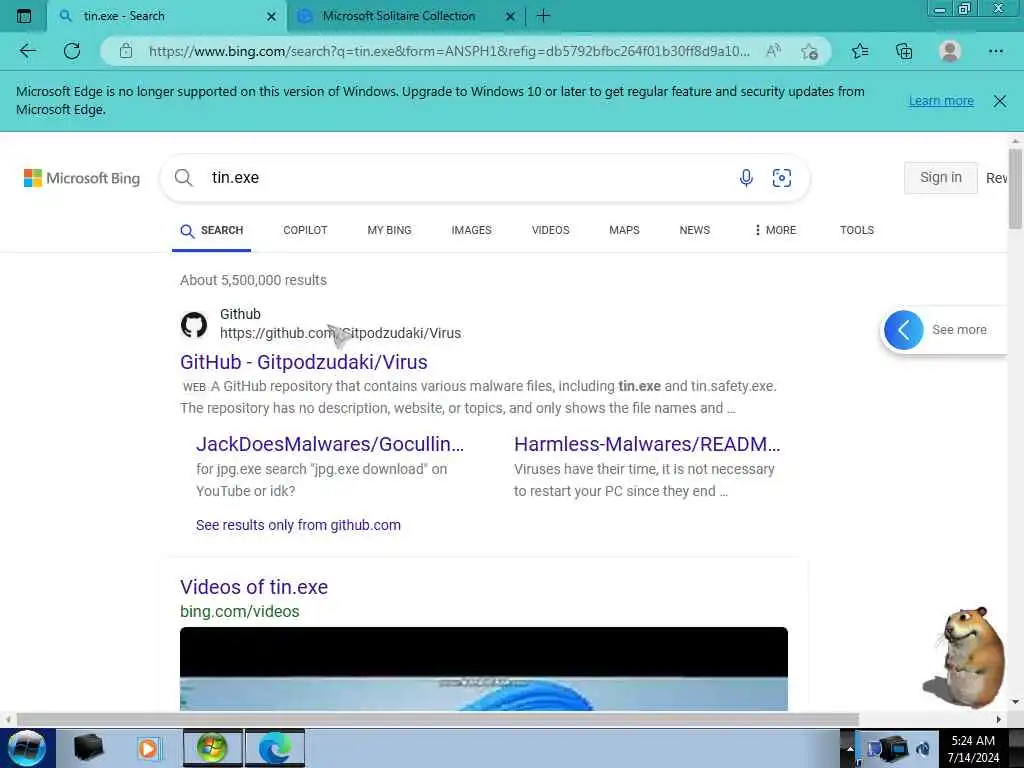Open the Harmless-Malwares/README result link
1024x768 pixels.
pos(647,444)
